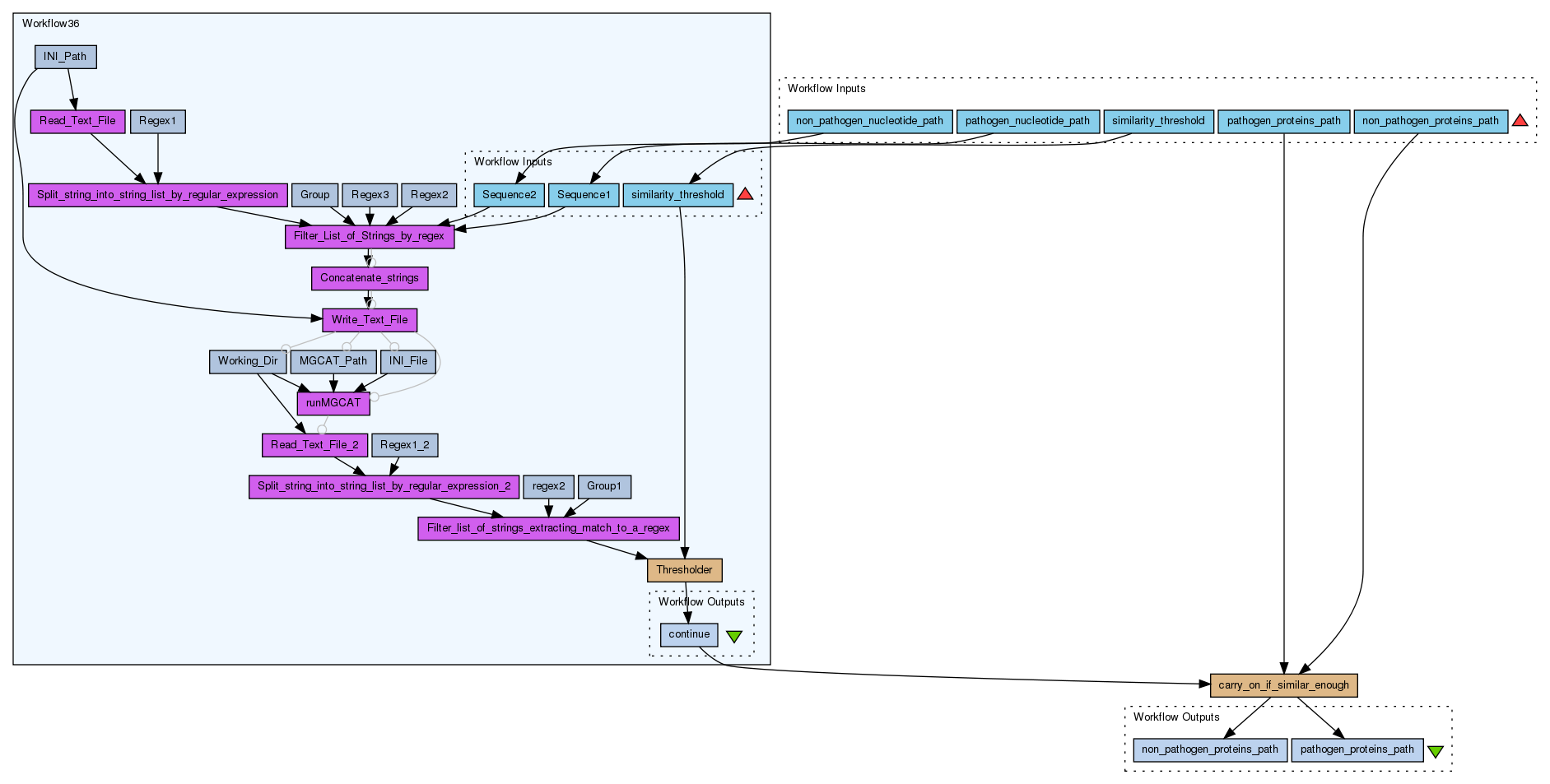Screen dimensions: 1550x784
Task: Select the Regex1_2 node
Action: (x=404, y=445)
